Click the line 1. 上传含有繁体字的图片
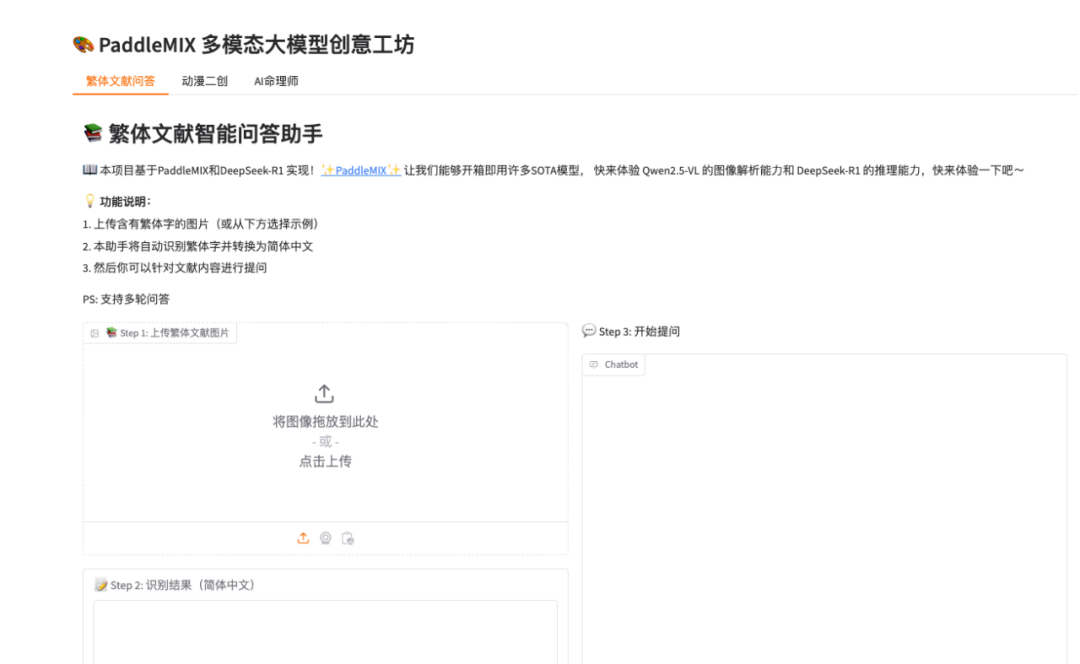Image resolution: width=1080 pixels, height=664 pixels. click(x=200, y=224)
